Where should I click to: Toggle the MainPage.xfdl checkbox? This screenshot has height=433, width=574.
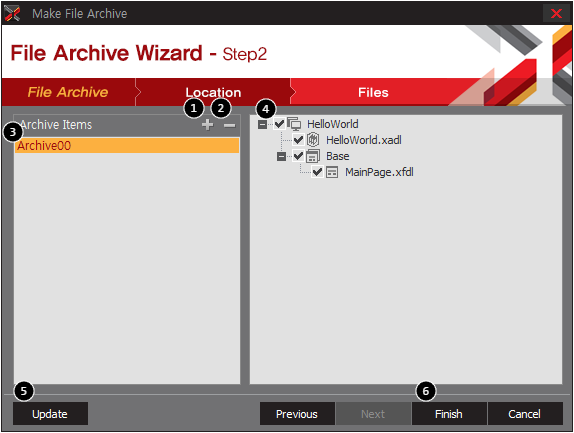317,172
